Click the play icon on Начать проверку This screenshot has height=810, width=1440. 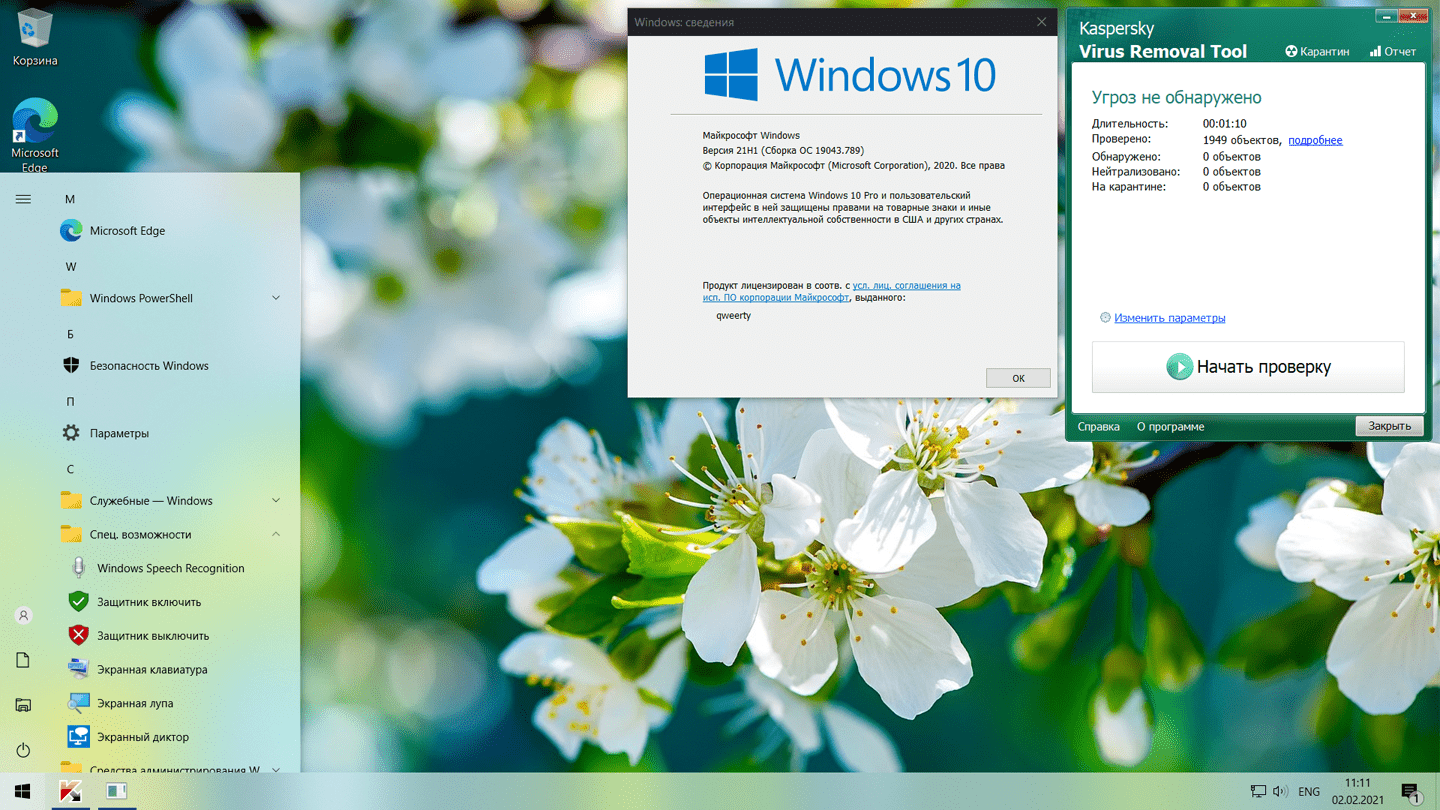pyautogui.click(x=1180, y=367)
